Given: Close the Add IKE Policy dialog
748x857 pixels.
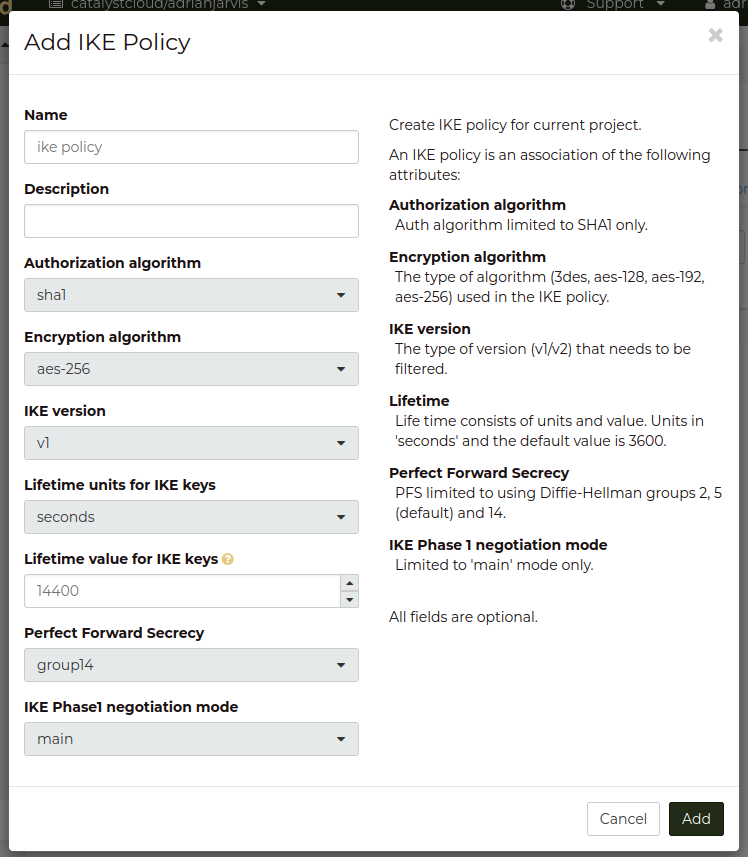Looking at the screenshot, I should (x=715, y=36).
